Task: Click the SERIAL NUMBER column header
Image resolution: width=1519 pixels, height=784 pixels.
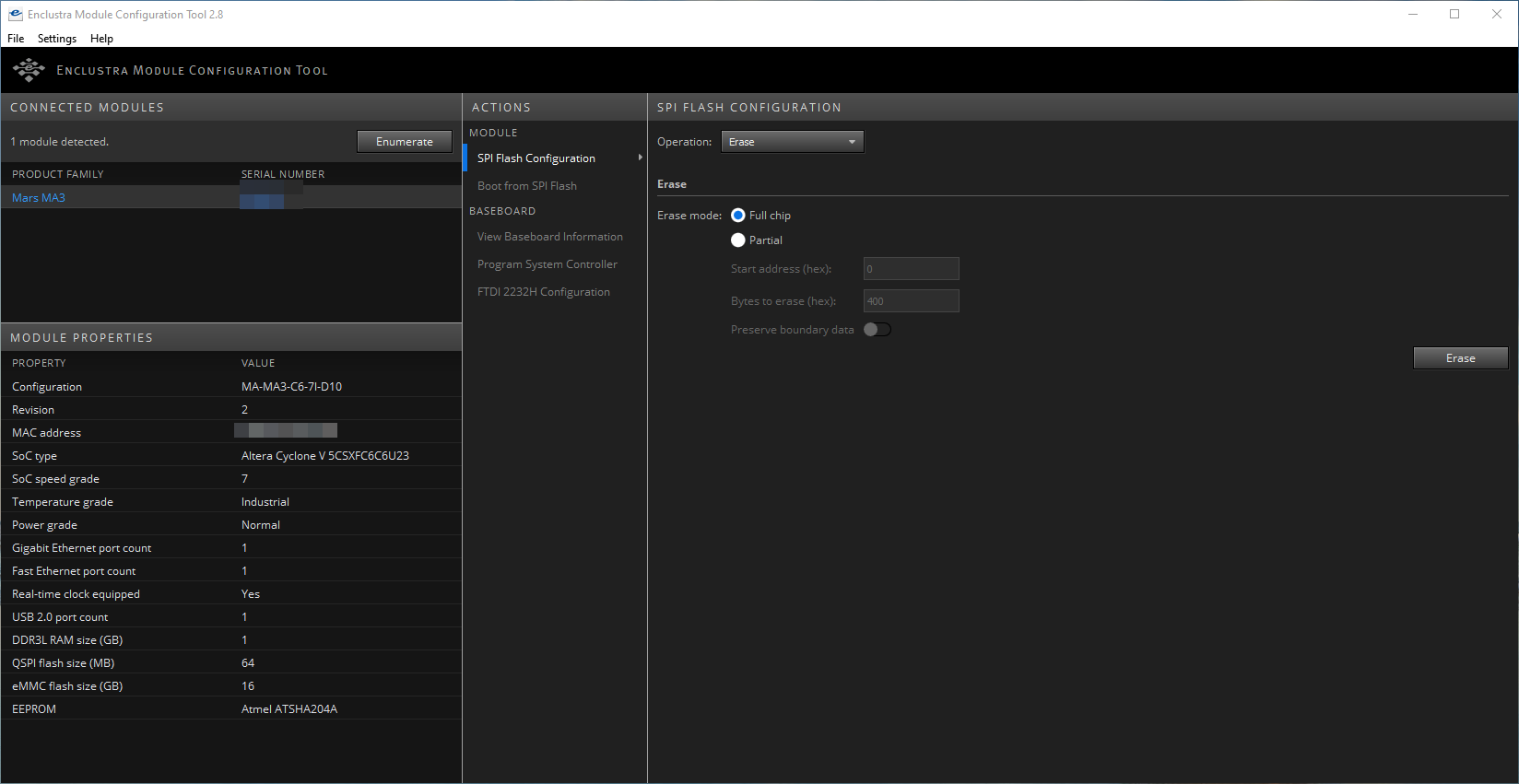Action: (x=283, y=174)
